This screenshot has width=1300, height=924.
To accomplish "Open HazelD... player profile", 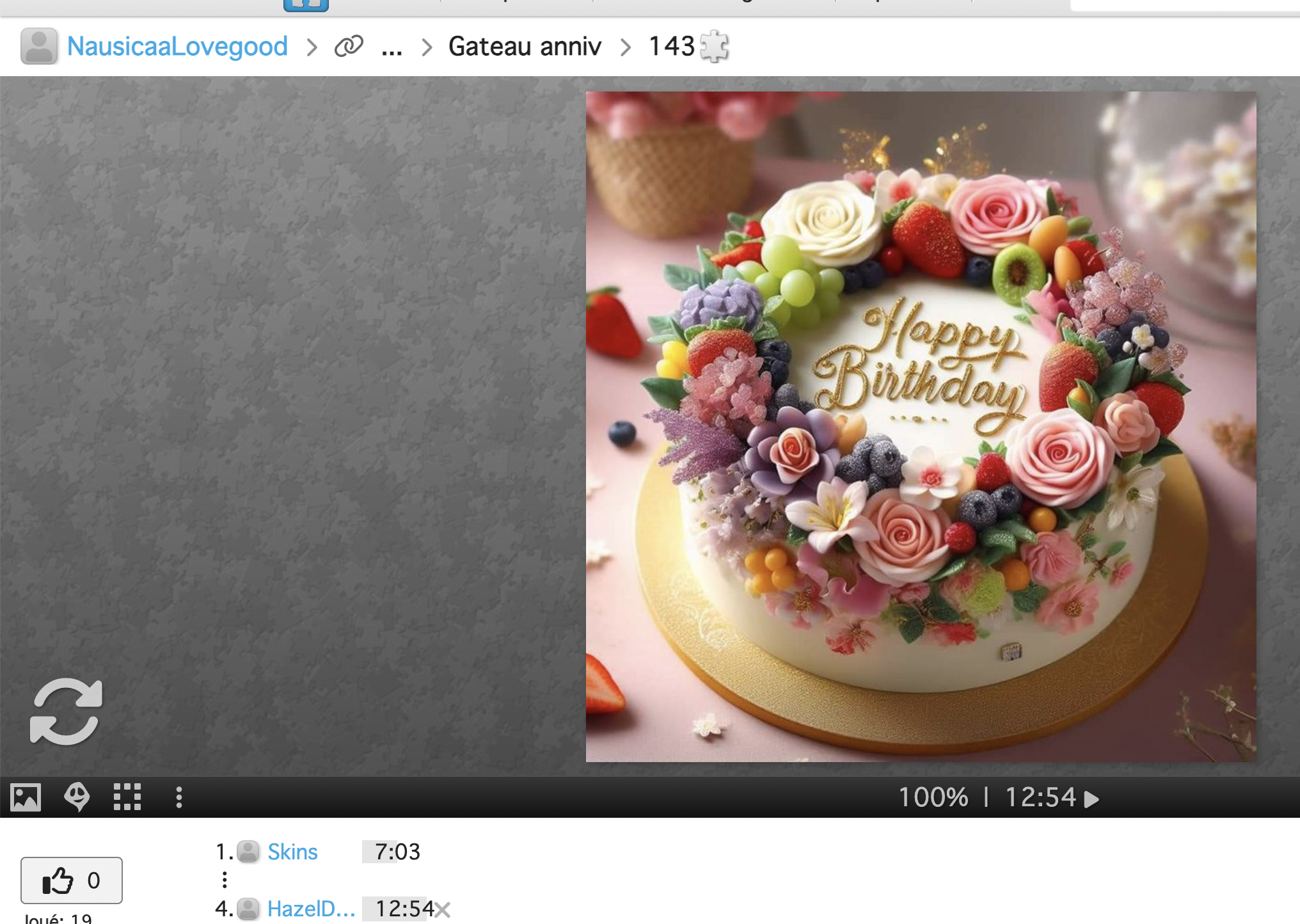I will tap(311, 909).
